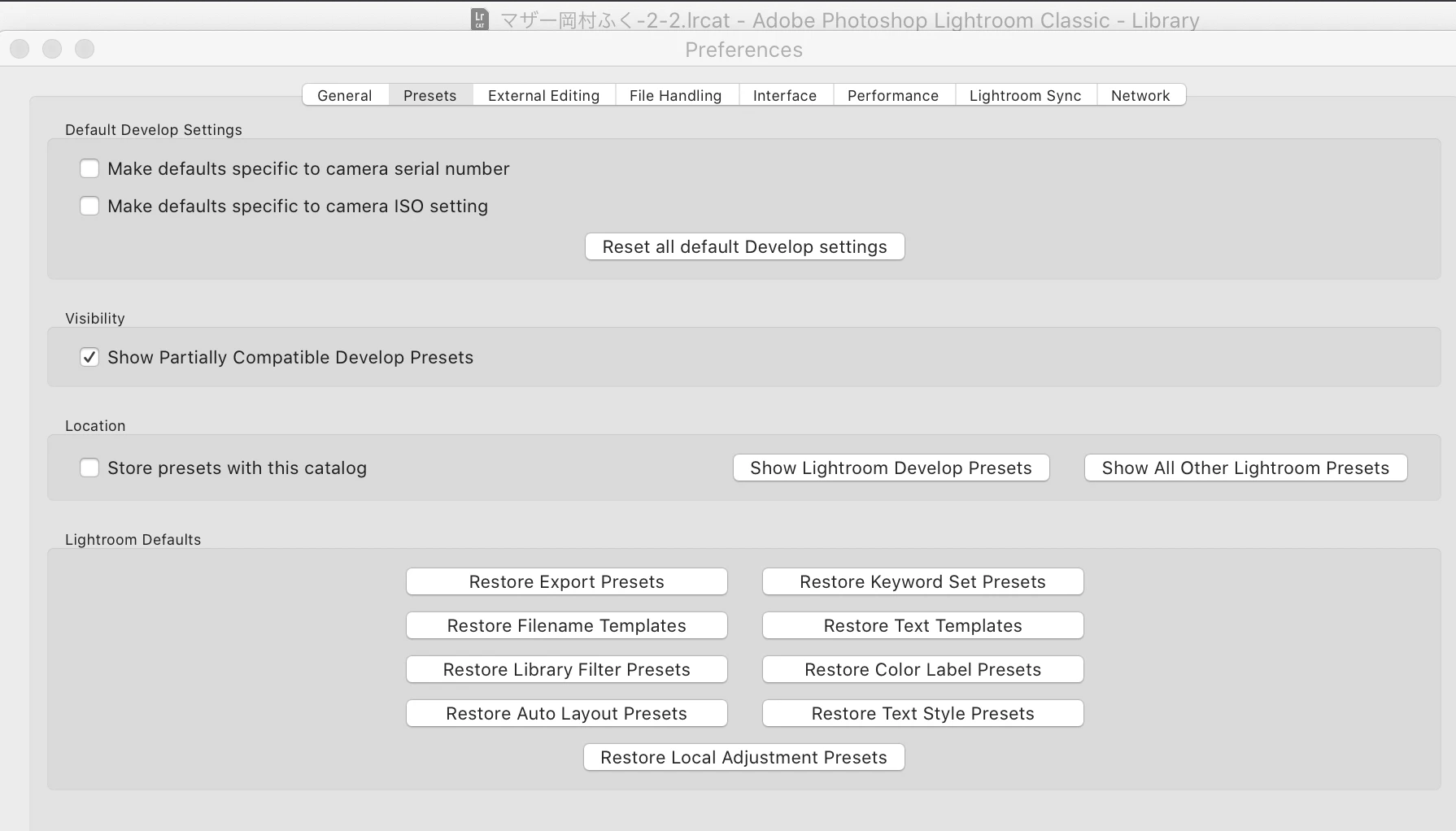1456x831 pixels.
Task: Click Restore Filename Templates
Action: point(566,625)
